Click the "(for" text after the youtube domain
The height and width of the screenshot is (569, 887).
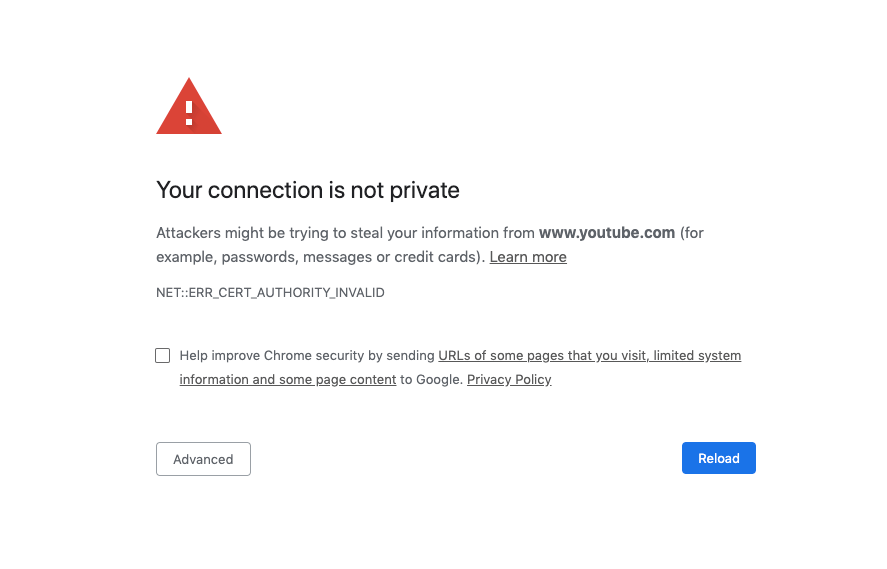tap(692, 233)
